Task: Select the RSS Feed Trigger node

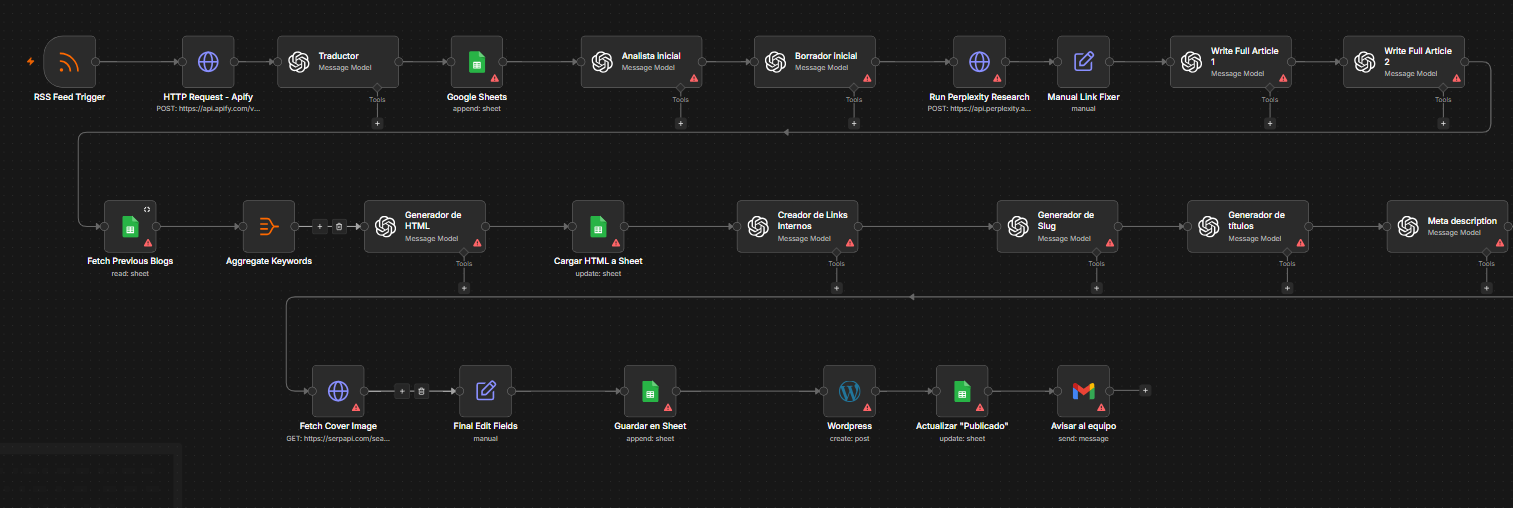Action: point(70,62)
